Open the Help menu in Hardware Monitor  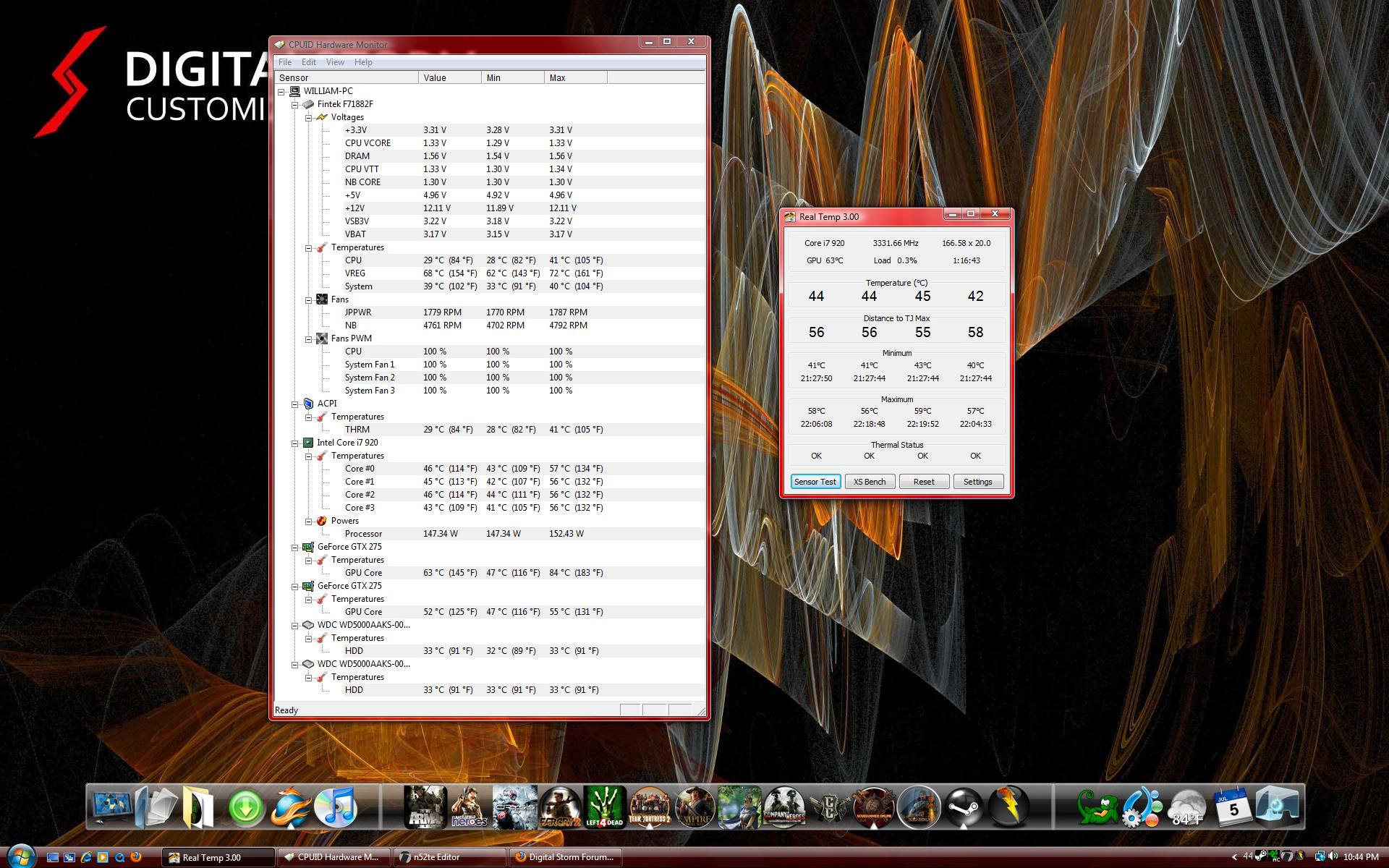tap(363, 62)
